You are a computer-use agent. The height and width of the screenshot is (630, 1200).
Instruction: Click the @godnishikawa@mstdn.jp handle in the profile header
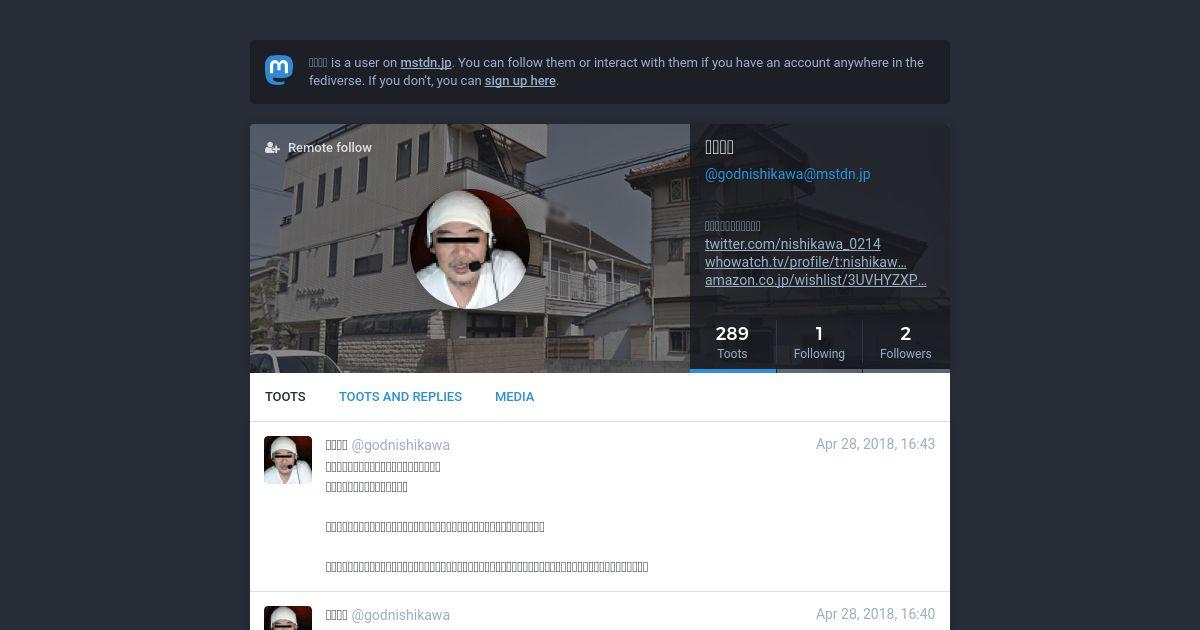pyautogui.click(x=788, y=174)
